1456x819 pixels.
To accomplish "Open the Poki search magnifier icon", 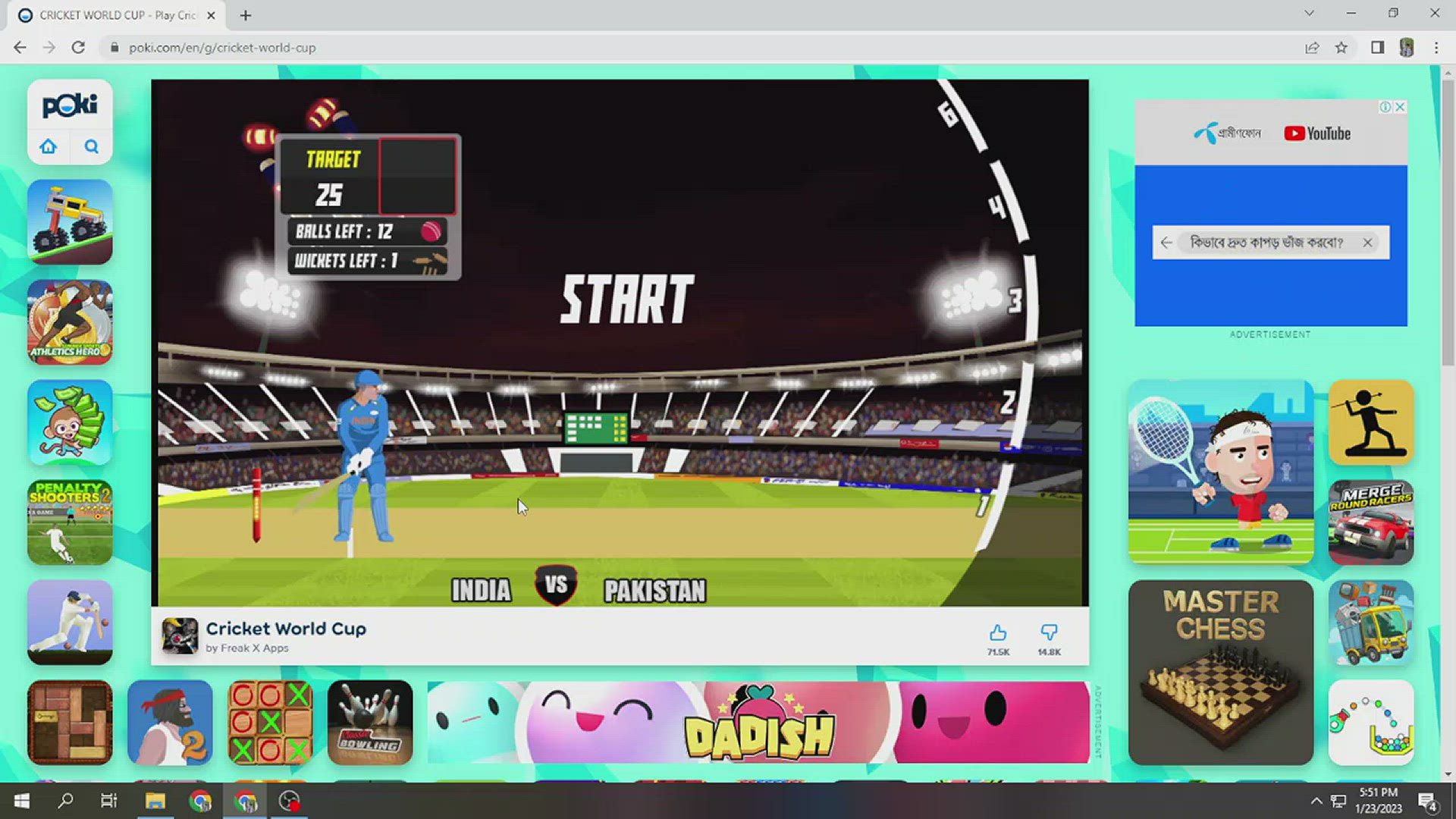I will (x=92, y=146).
